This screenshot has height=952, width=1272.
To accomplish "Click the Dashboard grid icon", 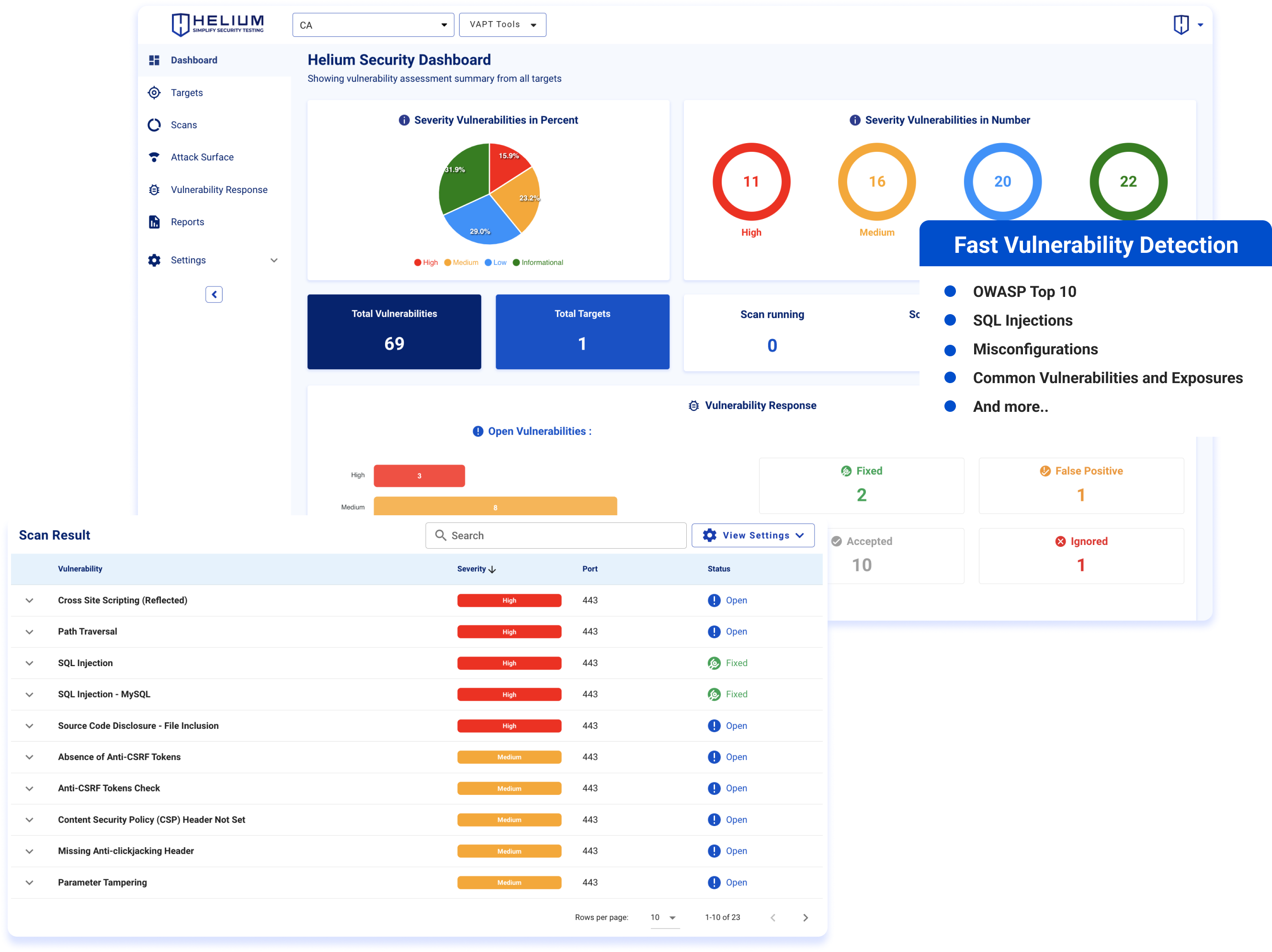I will [x=154, y=60].
